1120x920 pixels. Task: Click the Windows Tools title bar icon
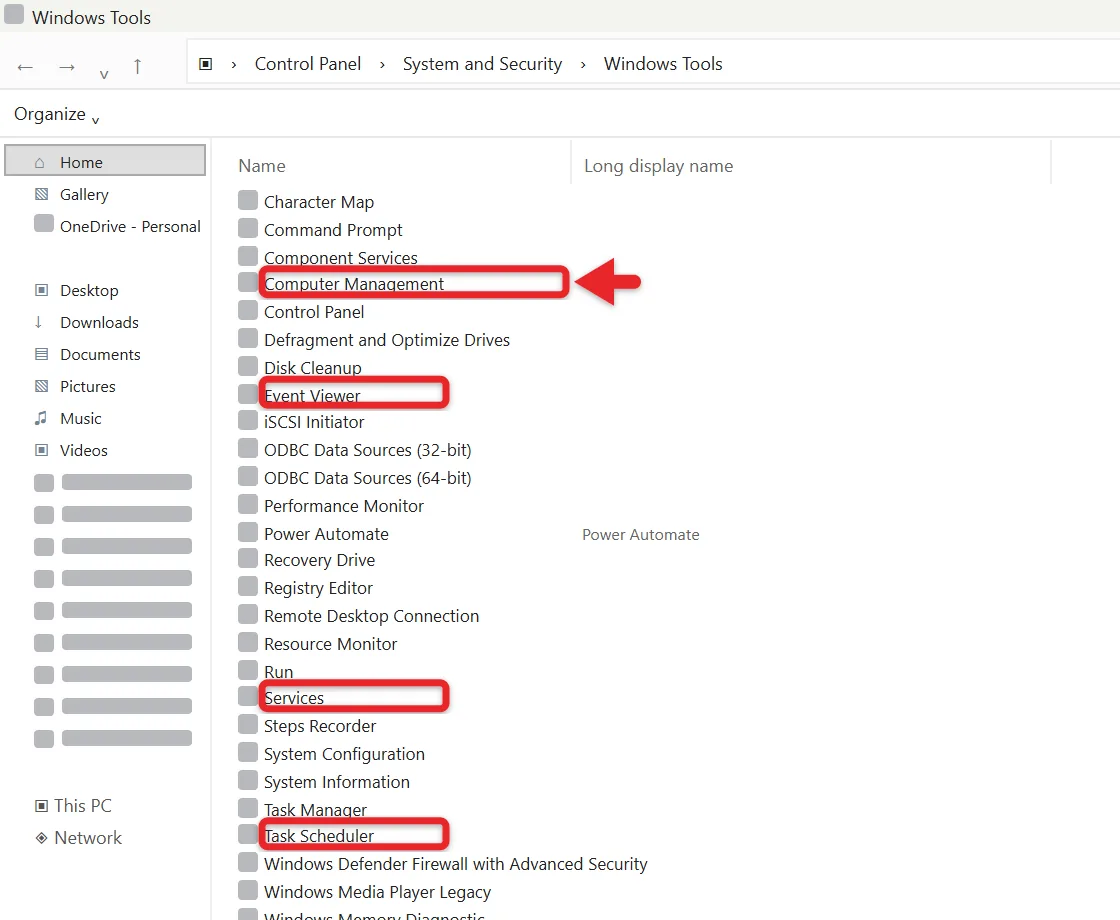point(14,14)
